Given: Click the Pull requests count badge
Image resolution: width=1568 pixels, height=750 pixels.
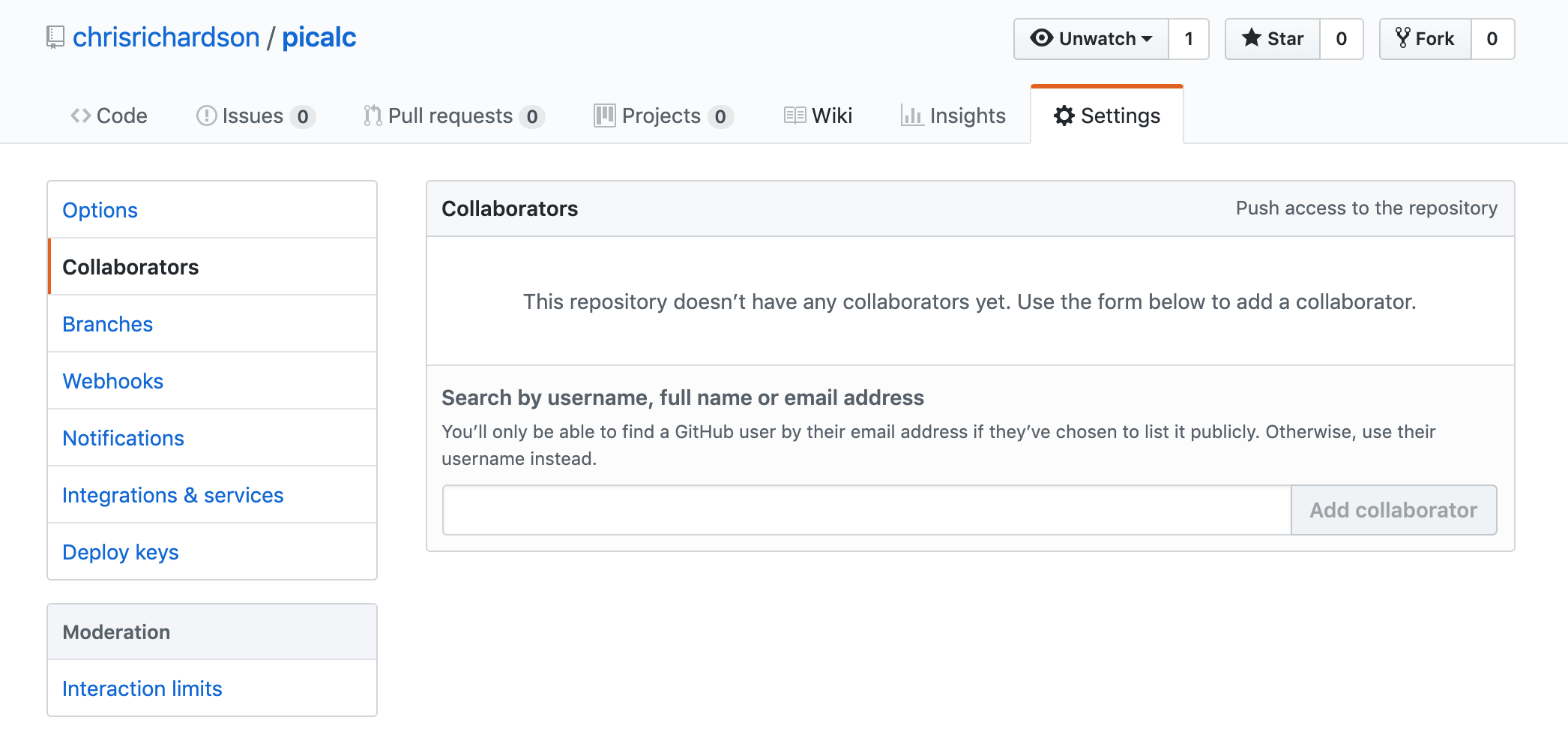Looking at the screenshot, I should (x=532, y=116).
